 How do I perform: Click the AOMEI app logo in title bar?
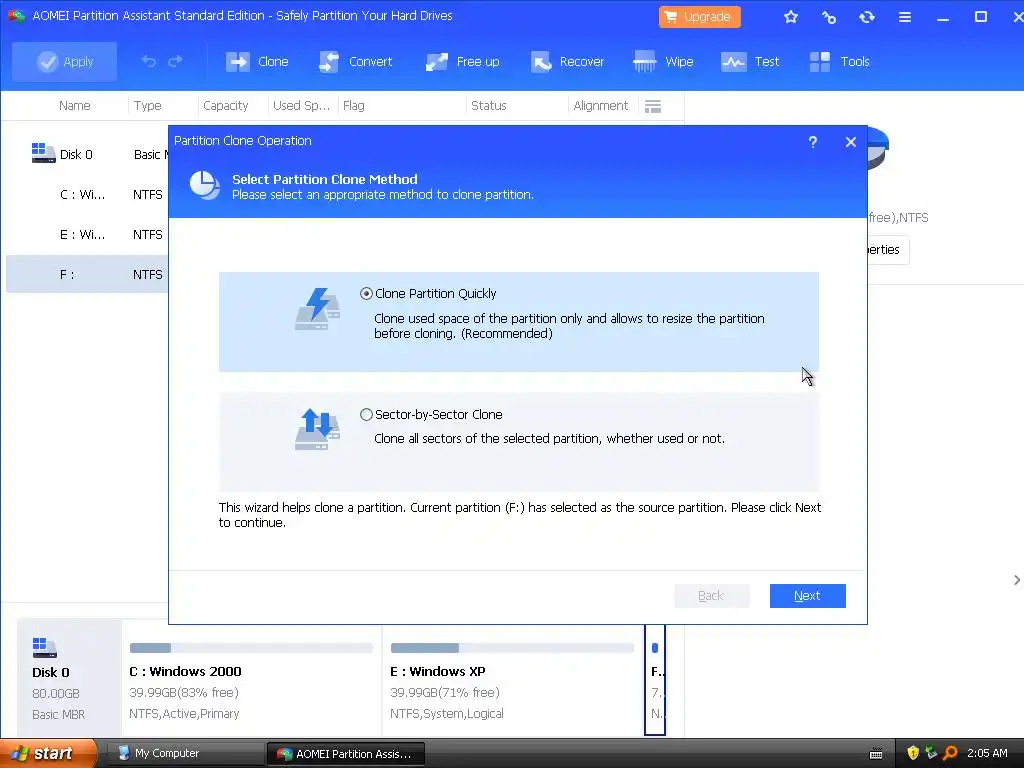coord(16,16)
